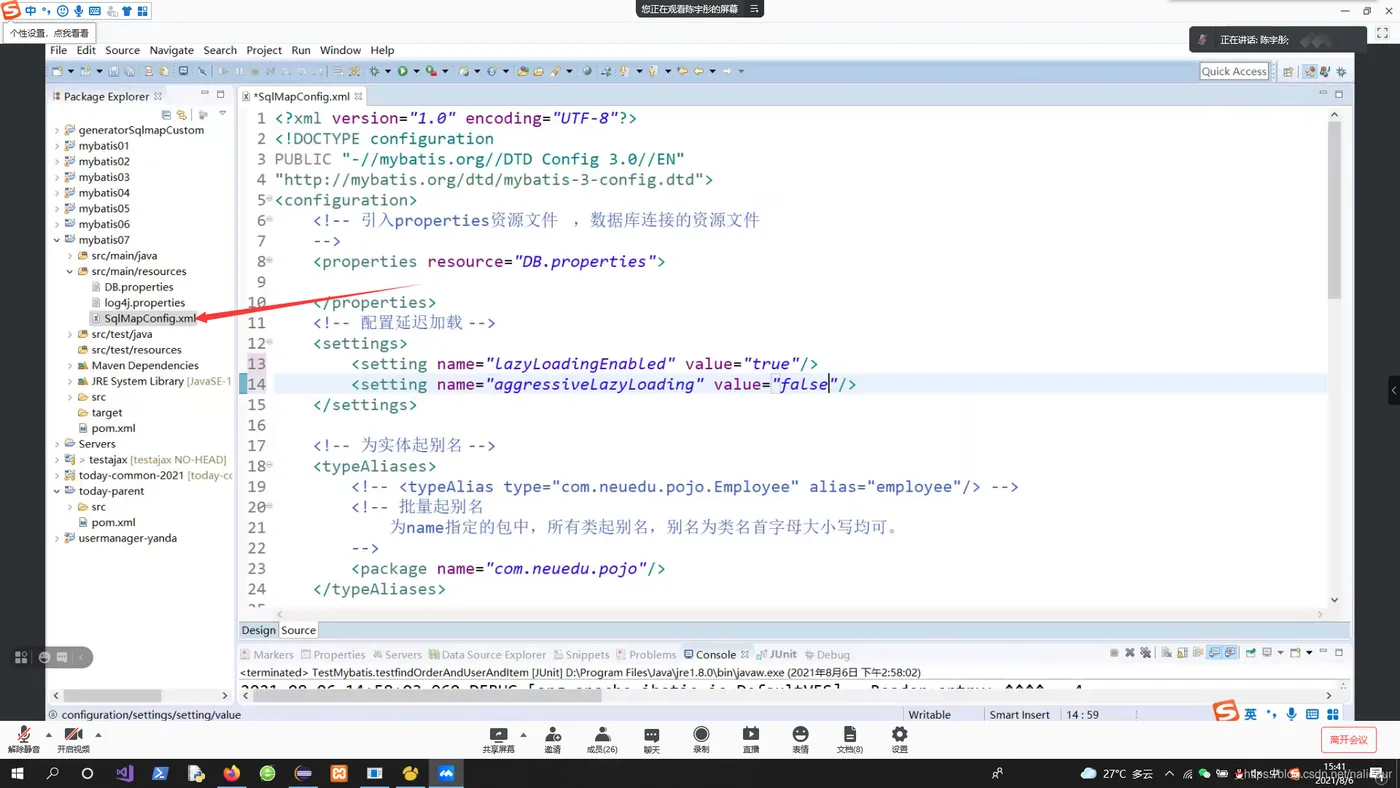Click the Save toolbar icon
1400x788 pixels.
114,71
